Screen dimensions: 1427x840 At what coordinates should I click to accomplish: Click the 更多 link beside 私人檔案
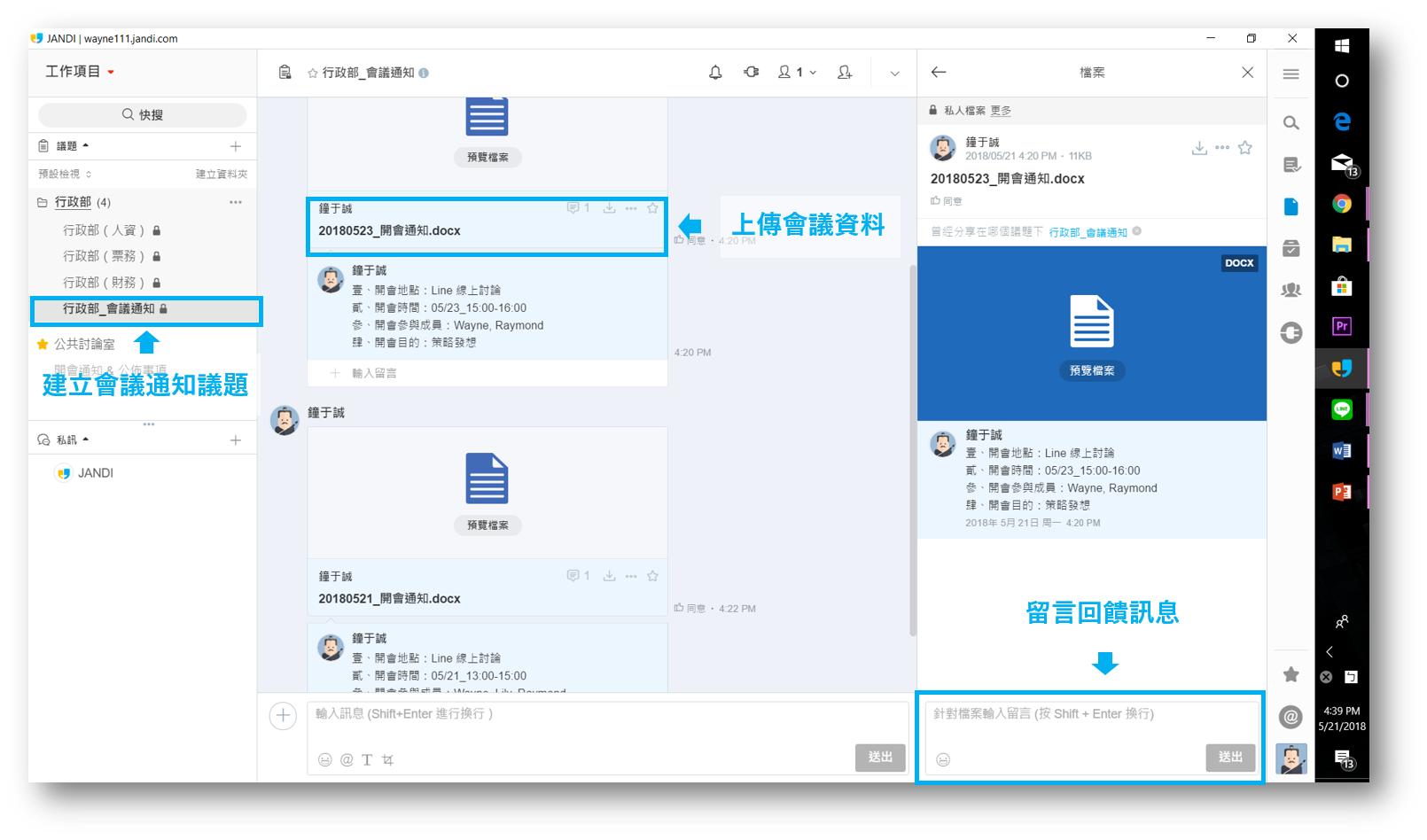tap(1001, 111)
